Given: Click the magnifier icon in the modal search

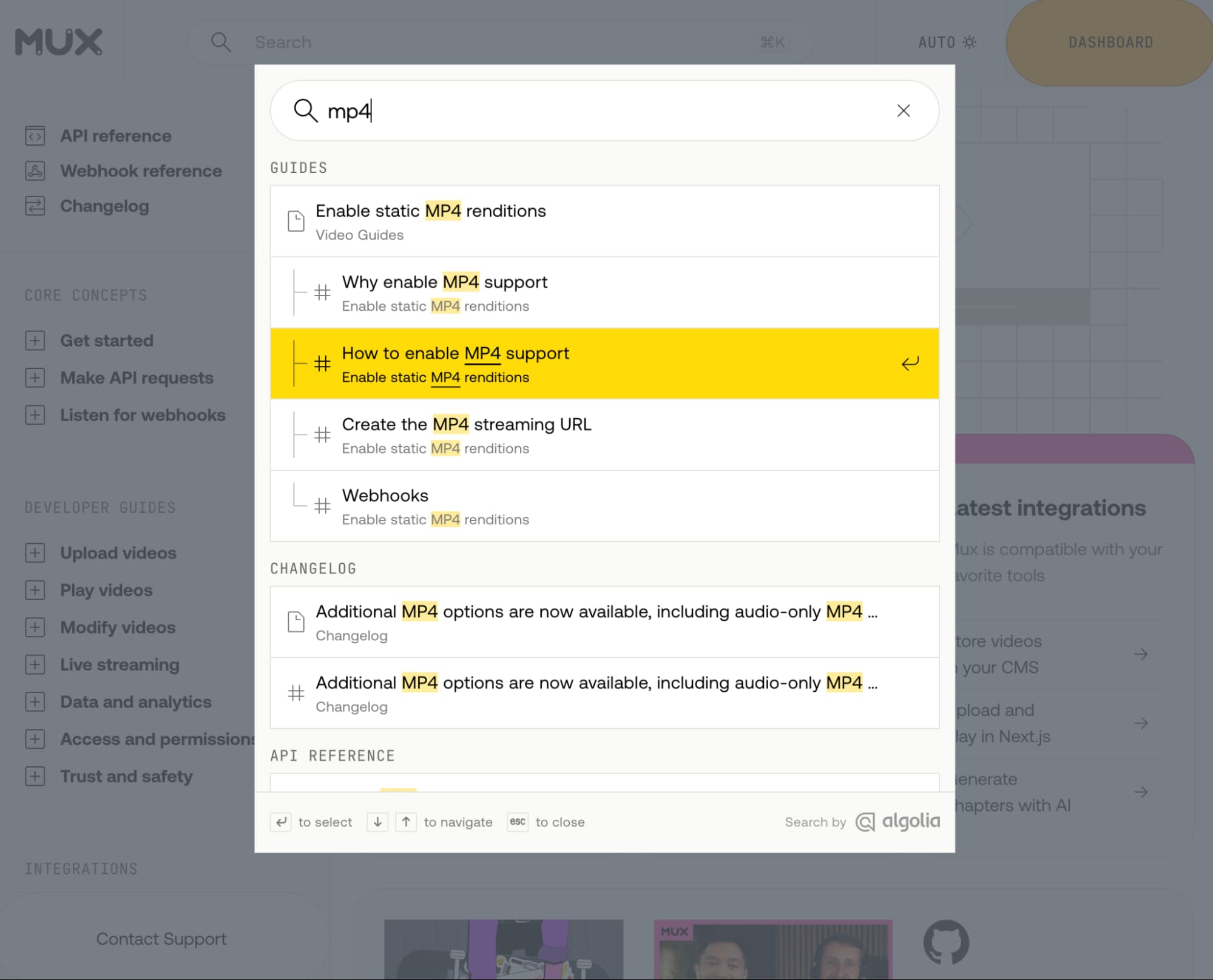Looking at the screenshot, I should tap(305, 110).
